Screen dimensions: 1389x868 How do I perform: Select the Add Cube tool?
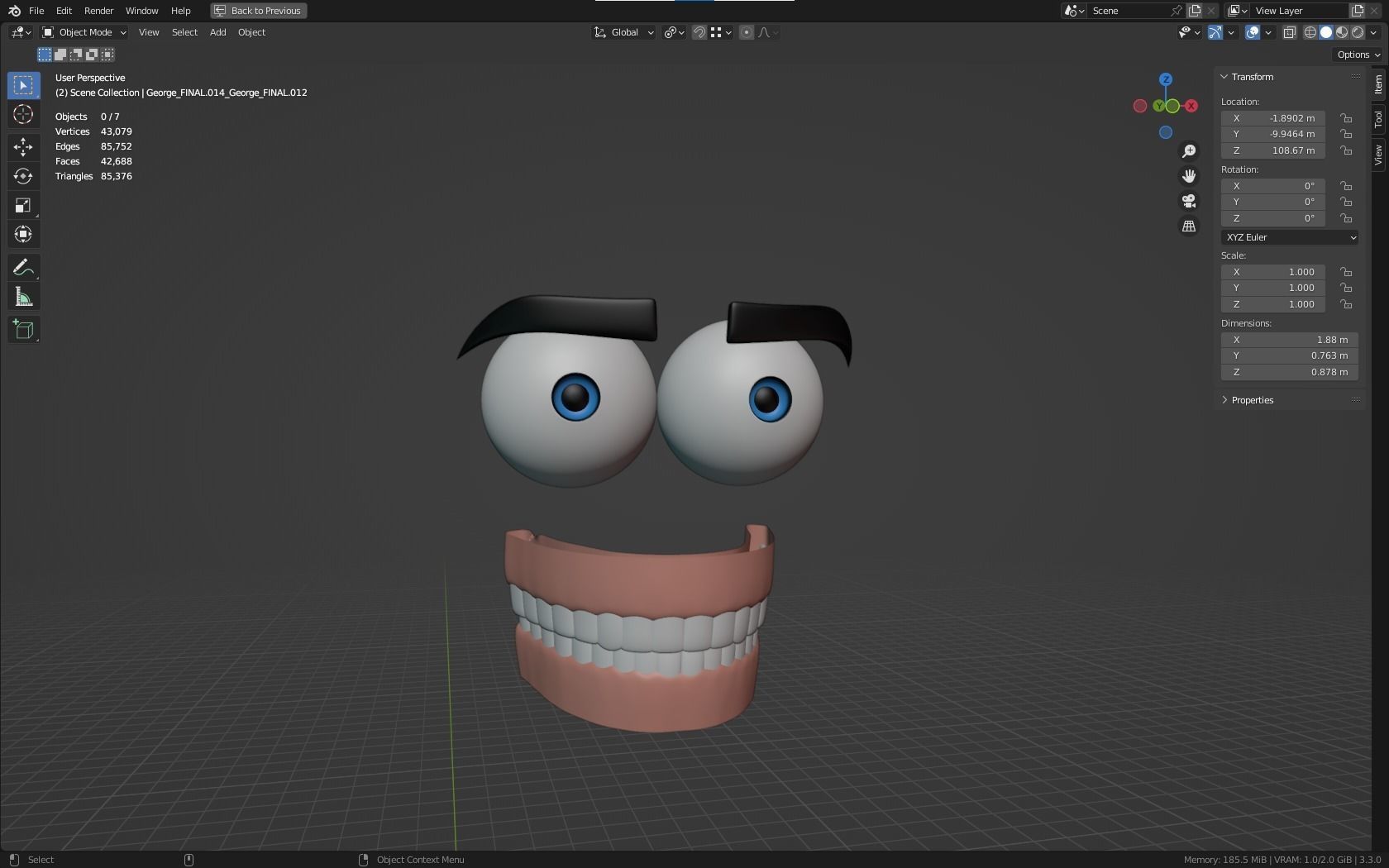tap(23, 330)
